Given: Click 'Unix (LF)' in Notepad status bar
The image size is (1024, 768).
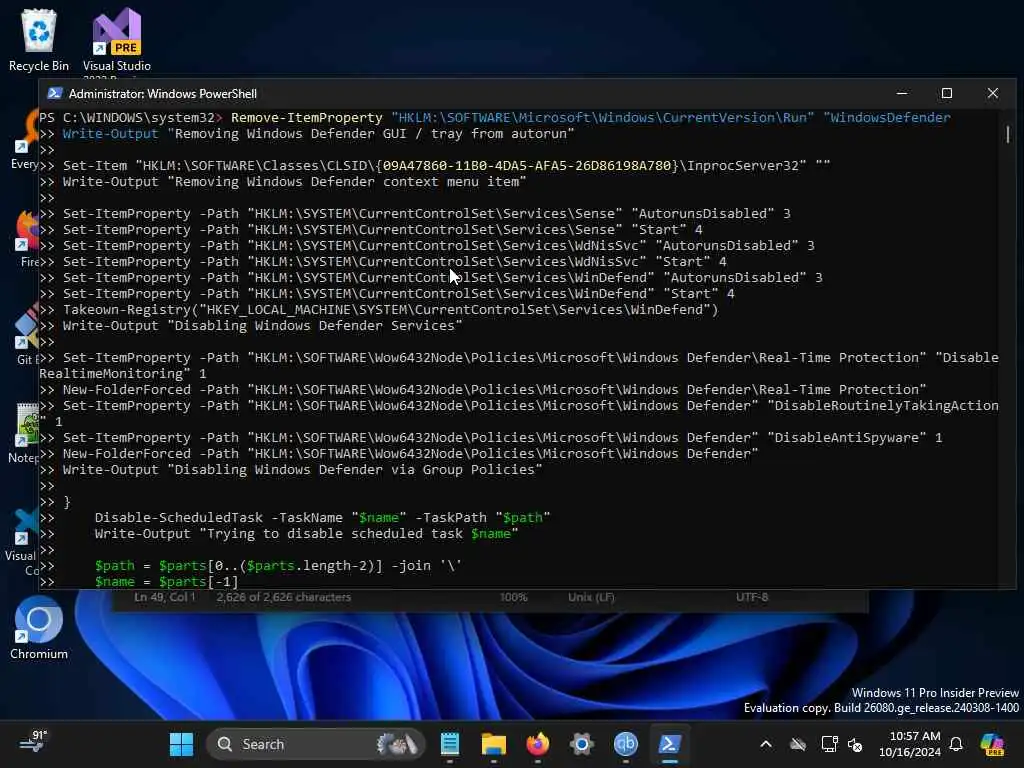Looking at the screenshot, I should click(x=591, y=597).
